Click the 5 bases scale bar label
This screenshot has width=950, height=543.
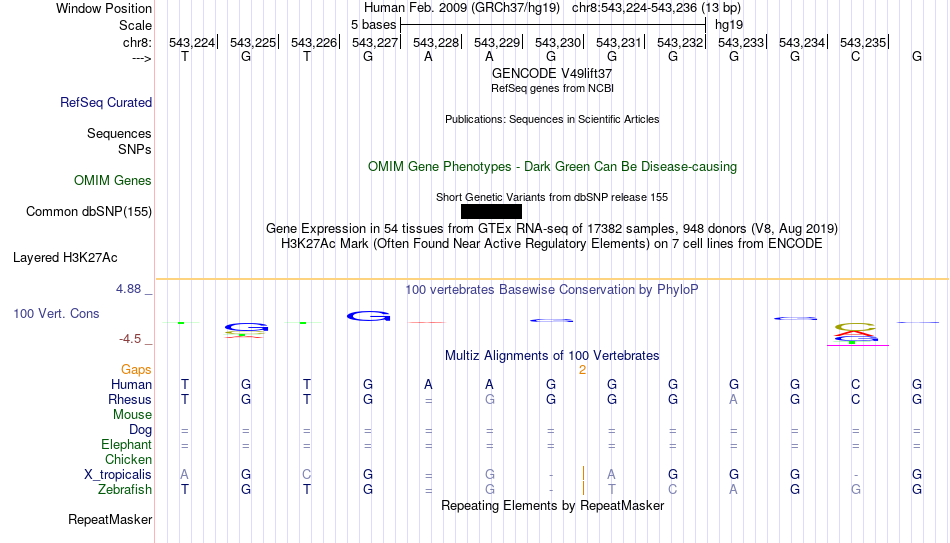tap(373, 25)
